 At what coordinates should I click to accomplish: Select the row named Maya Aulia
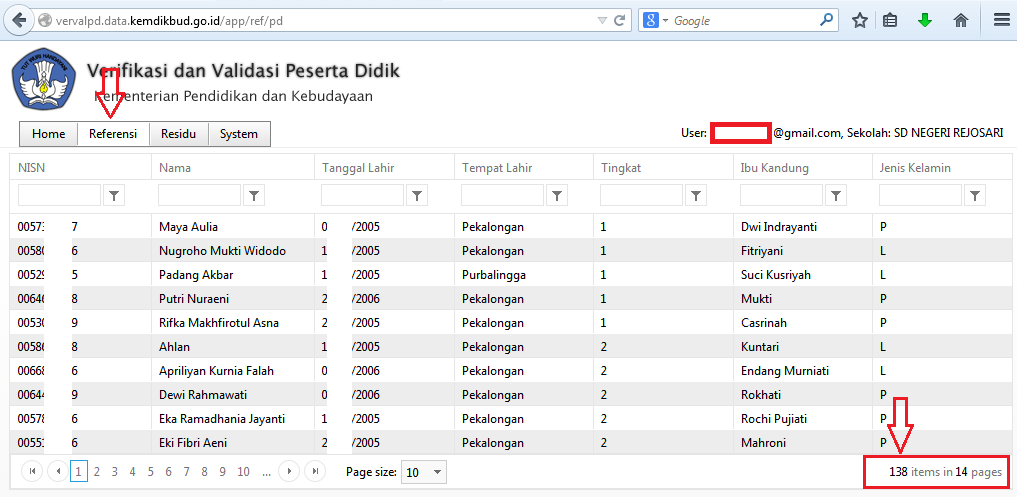click(x=510, y=226)
